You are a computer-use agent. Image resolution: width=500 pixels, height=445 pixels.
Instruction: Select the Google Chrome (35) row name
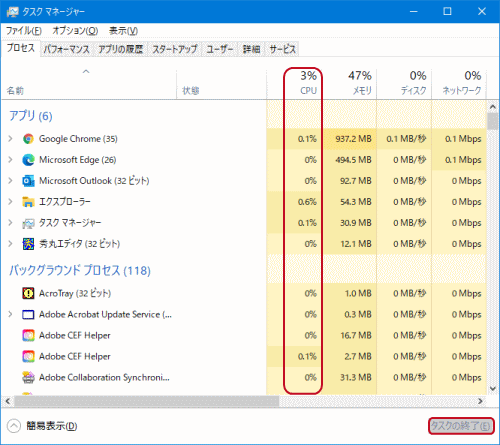click(x=78, y=139)
